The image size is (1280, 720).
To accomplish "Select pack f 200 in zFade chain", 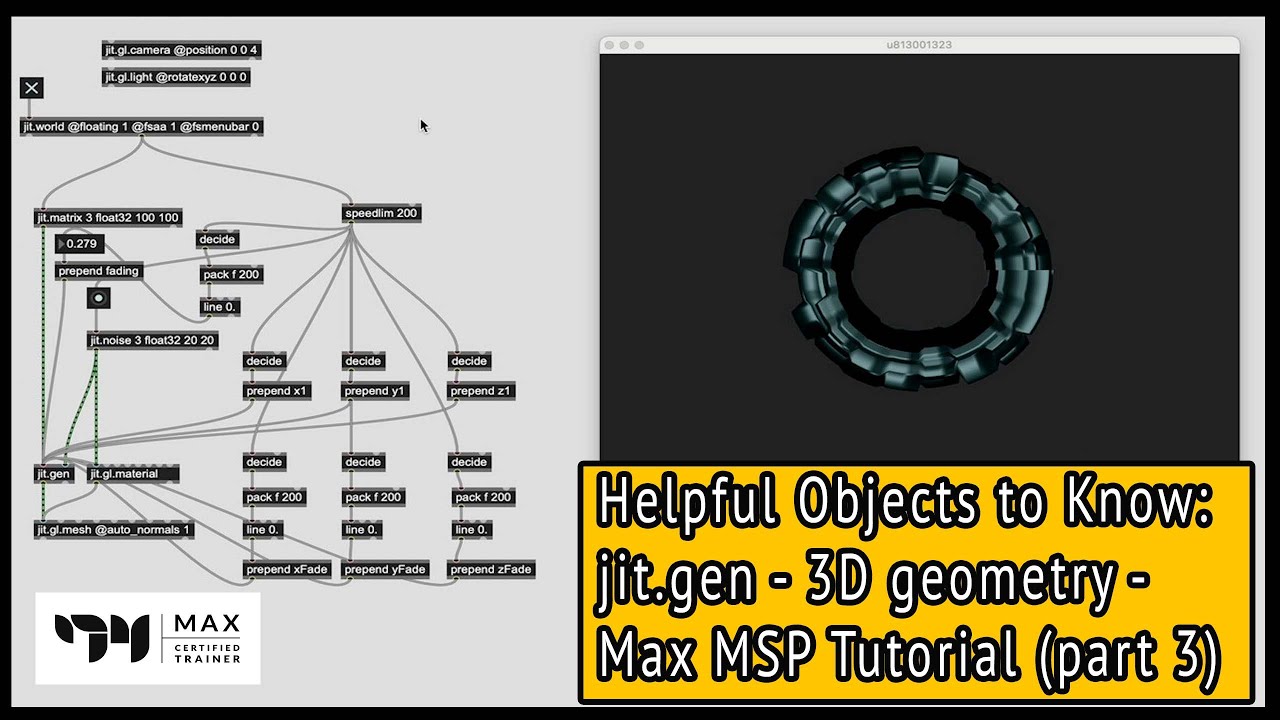I will pyautogui.click(x=484, y=497).
